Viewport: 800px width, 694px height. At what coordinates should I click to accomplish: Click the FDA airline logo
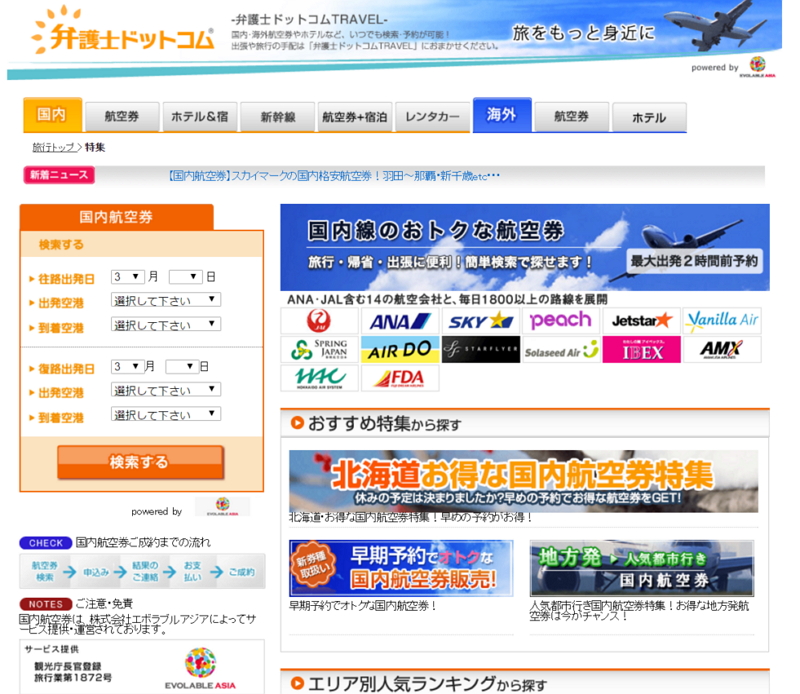point(400,378)
